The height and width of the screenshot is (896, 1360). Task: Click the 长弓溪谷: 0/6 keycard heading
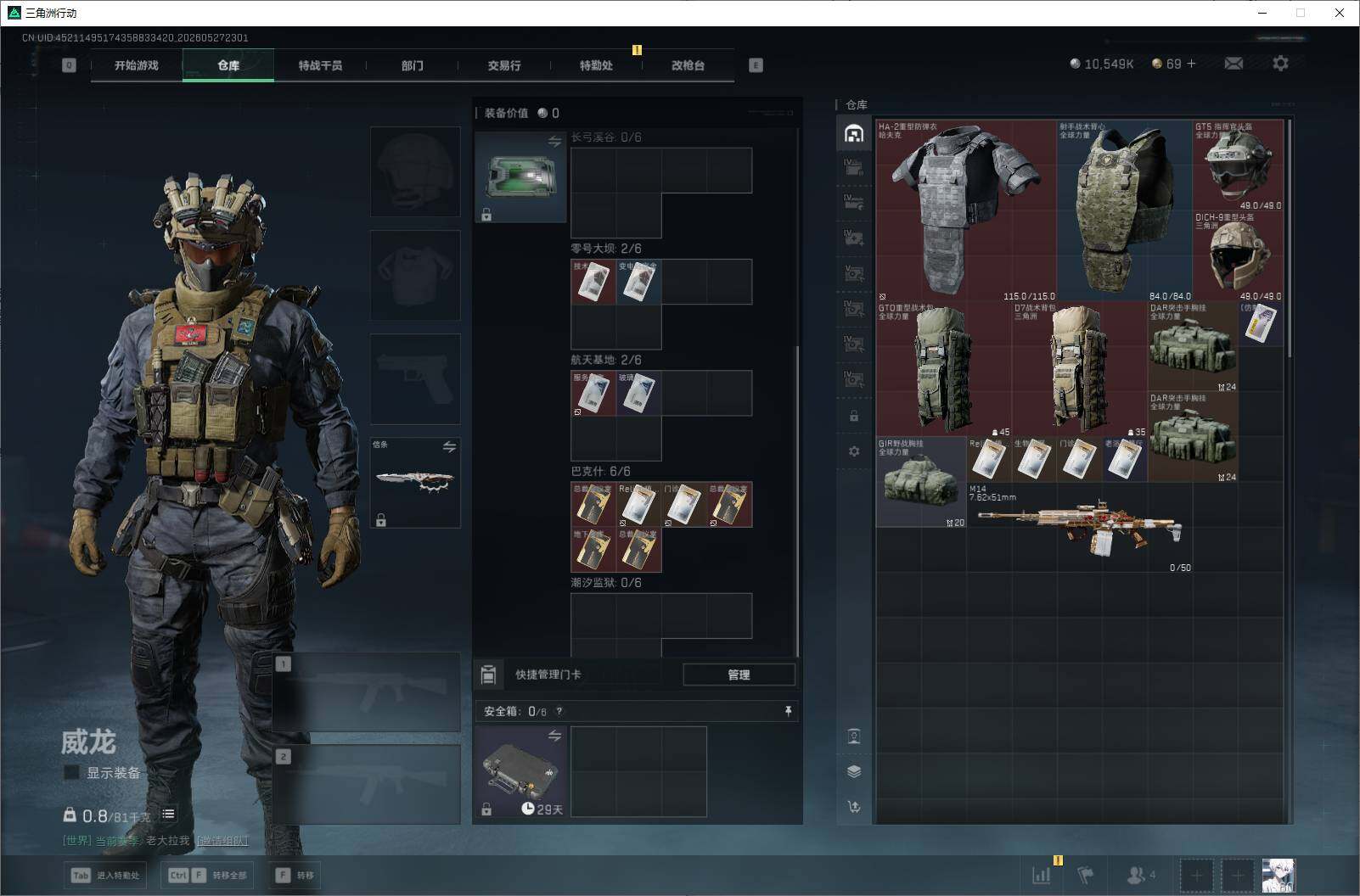click(x=606, y=137)
